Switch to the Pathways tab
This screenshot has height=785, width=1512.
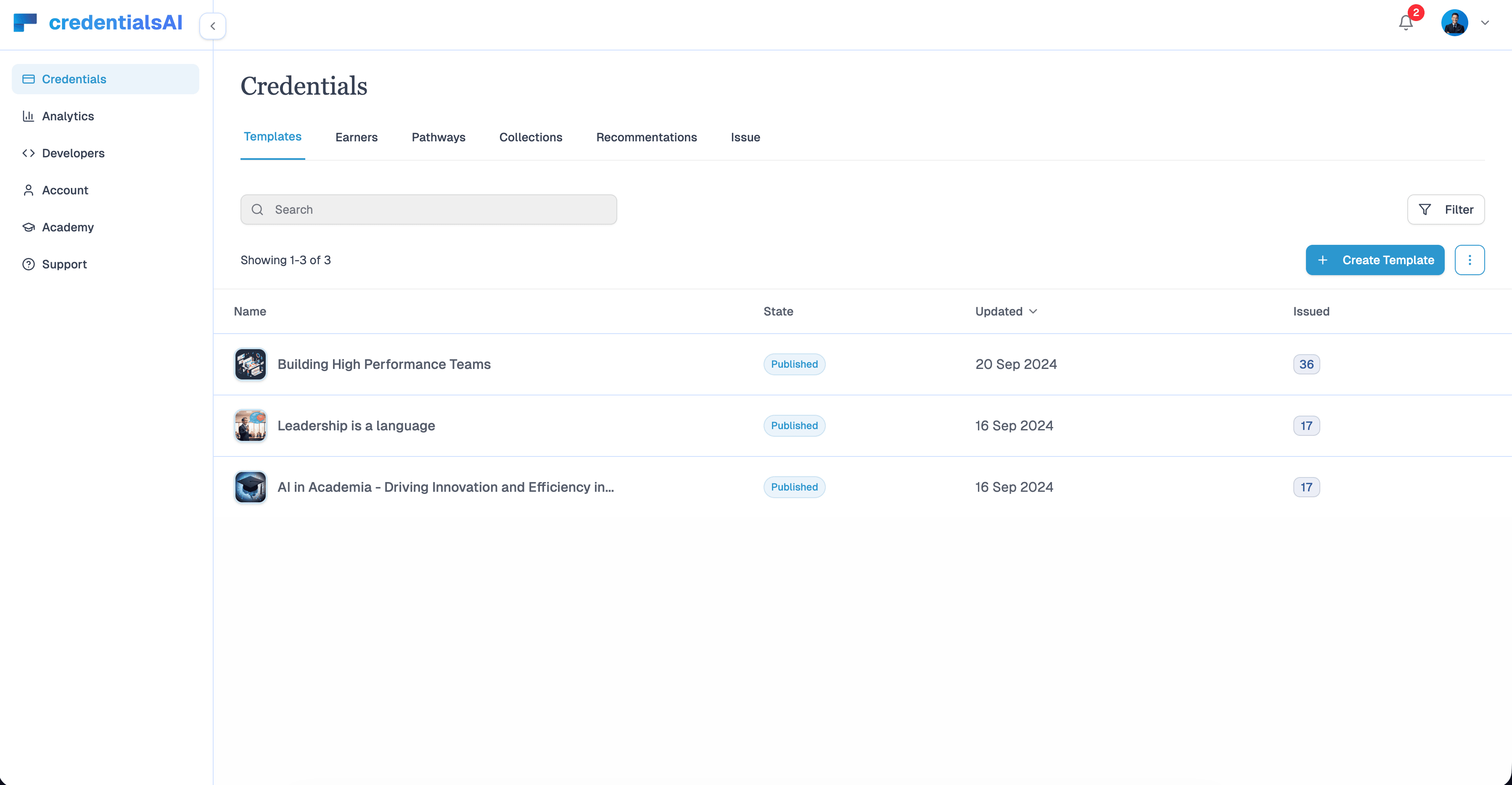point(438,137)
